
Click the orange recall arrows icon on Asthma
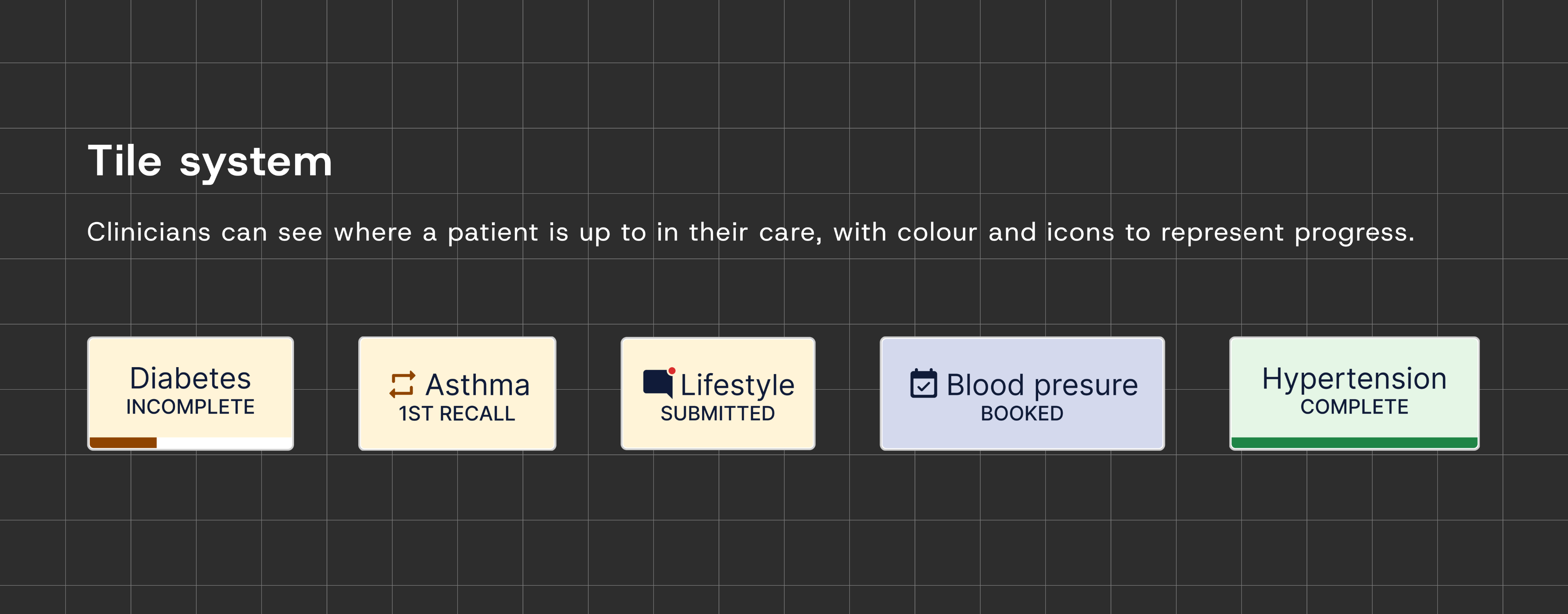[402, 385]
